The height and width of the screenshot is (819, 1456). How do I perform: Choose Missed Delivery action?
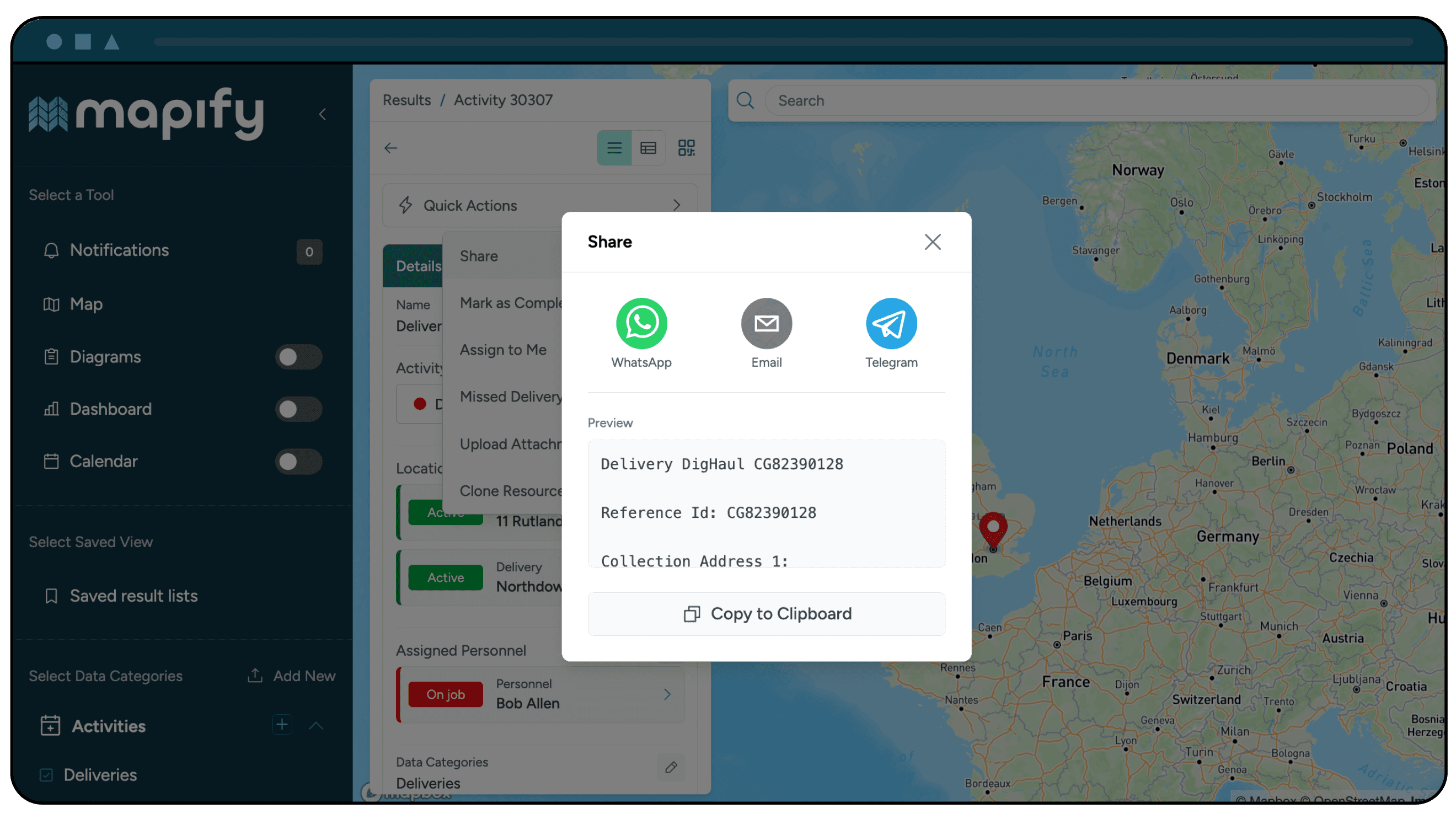[510, 397]
